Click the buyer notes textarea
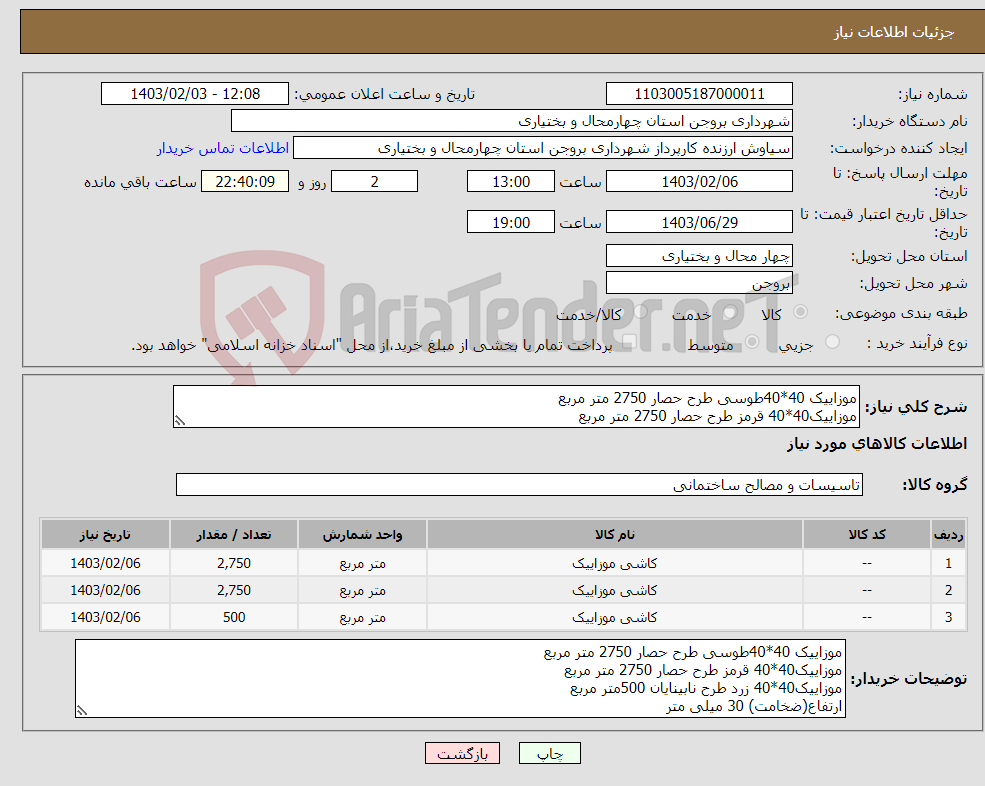985x786 pixels. [x=460, y=679]
